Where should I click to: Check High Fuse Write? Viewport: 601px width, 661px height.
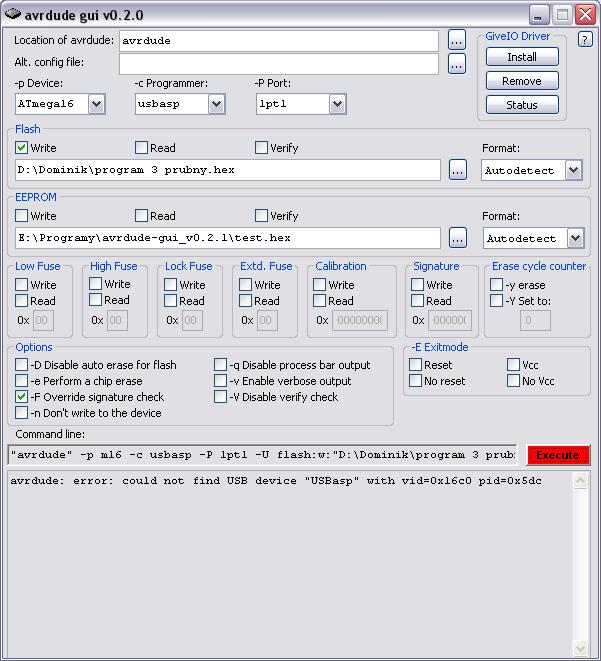pos(96,284)
